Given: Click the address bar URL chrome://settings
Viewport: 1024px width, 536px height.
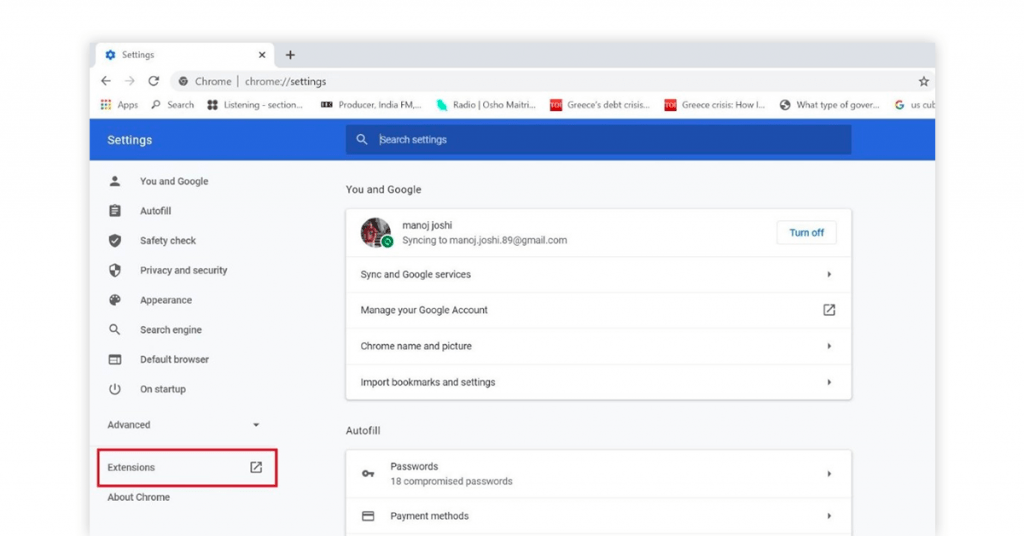Looking at the screenshot, I should tap(285, 82).
